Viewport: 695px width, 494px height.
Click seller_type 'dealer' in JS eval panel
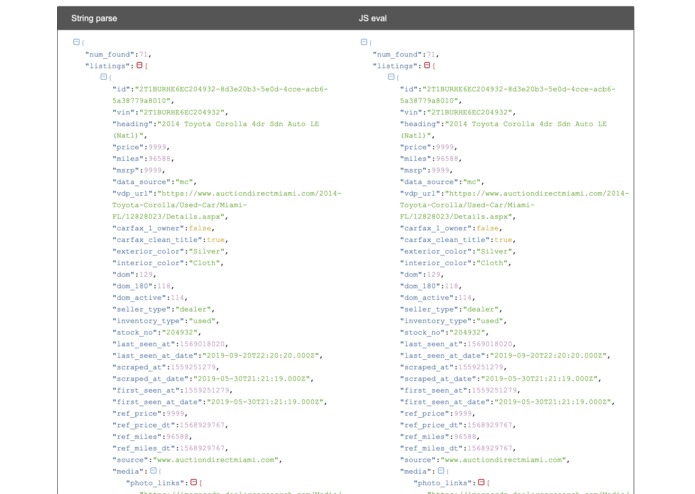point(481,309)
